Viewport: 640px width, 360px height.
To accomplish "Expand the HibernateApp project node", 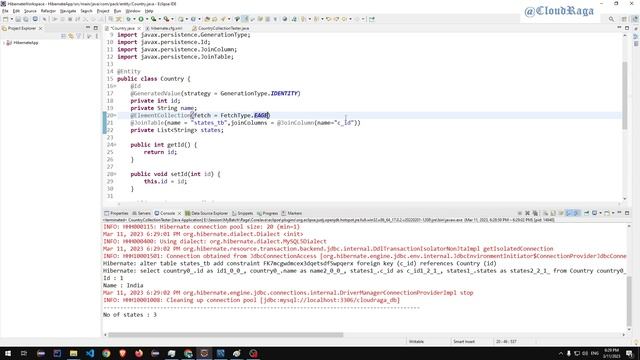I will 4,42.
